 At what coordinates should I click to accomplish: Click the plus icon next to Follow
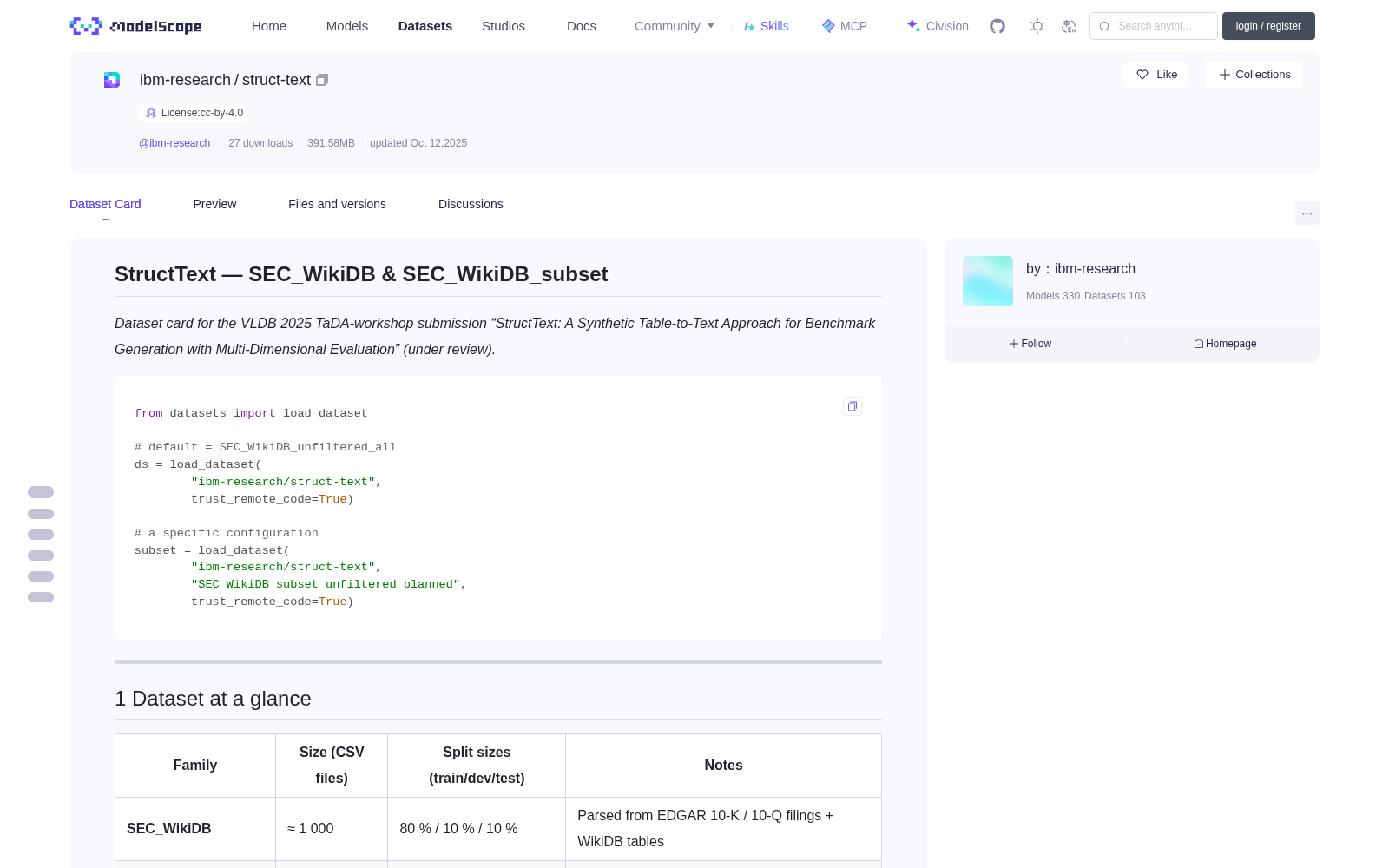pos(1014,344)
